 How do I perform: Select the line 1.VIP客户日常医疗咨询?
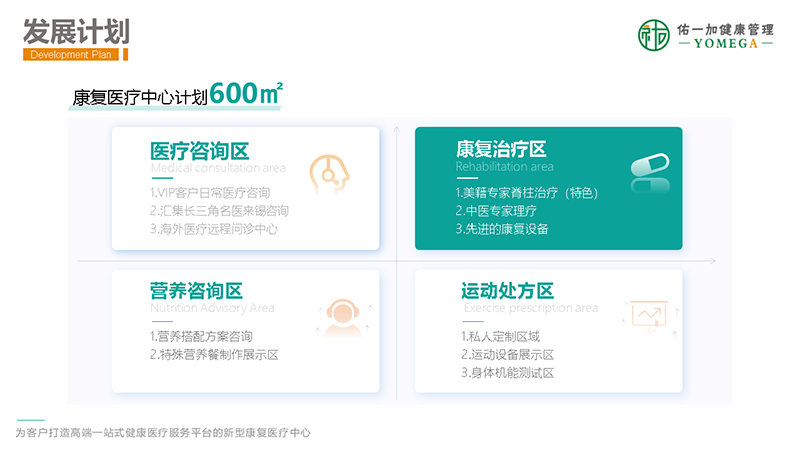coord(210,192)
